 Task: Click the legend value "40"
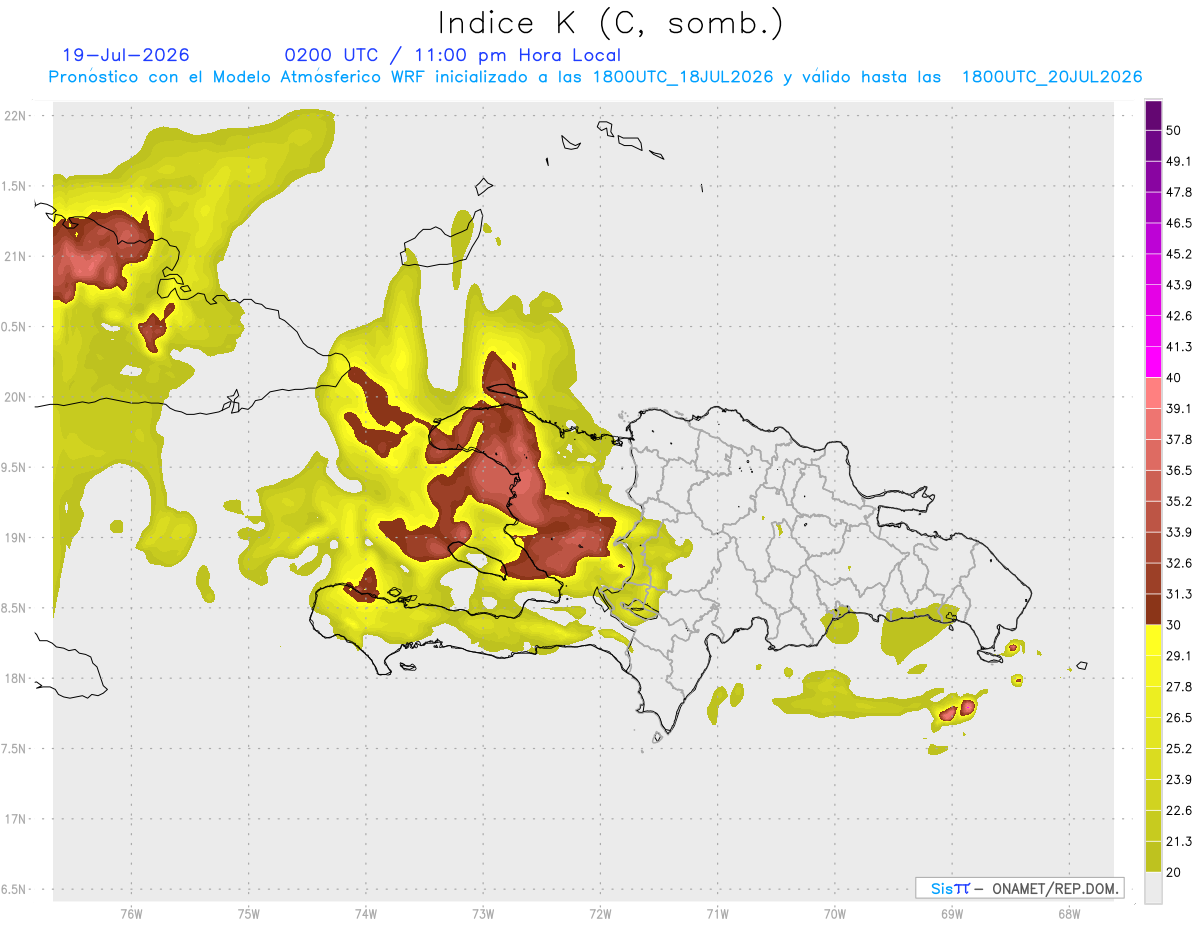(x=1173, y=378)
